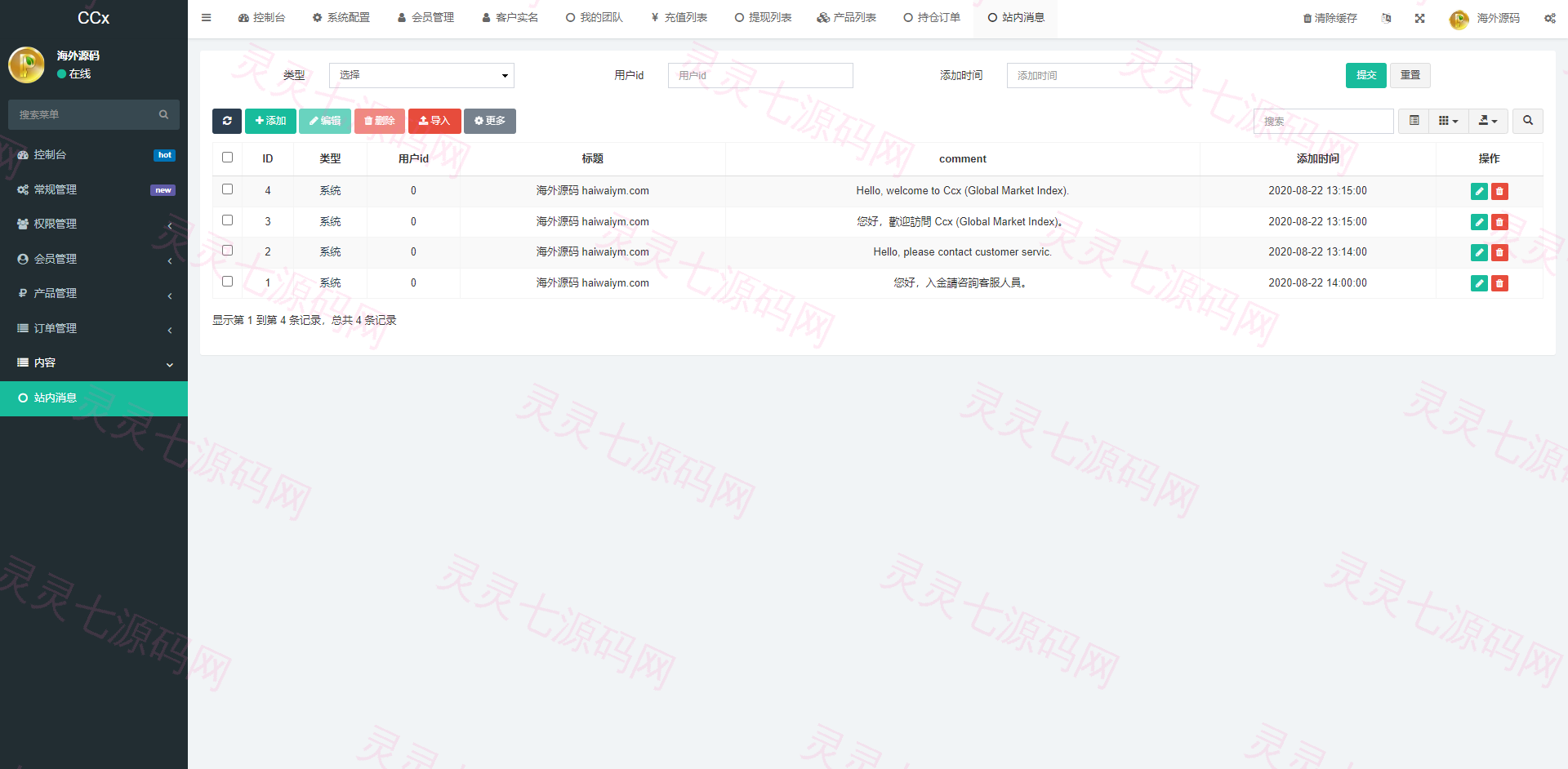The height and width of the screenshot is (769, 1568).
Task: Click the 提交 submit button
Action: [1366, 75]
